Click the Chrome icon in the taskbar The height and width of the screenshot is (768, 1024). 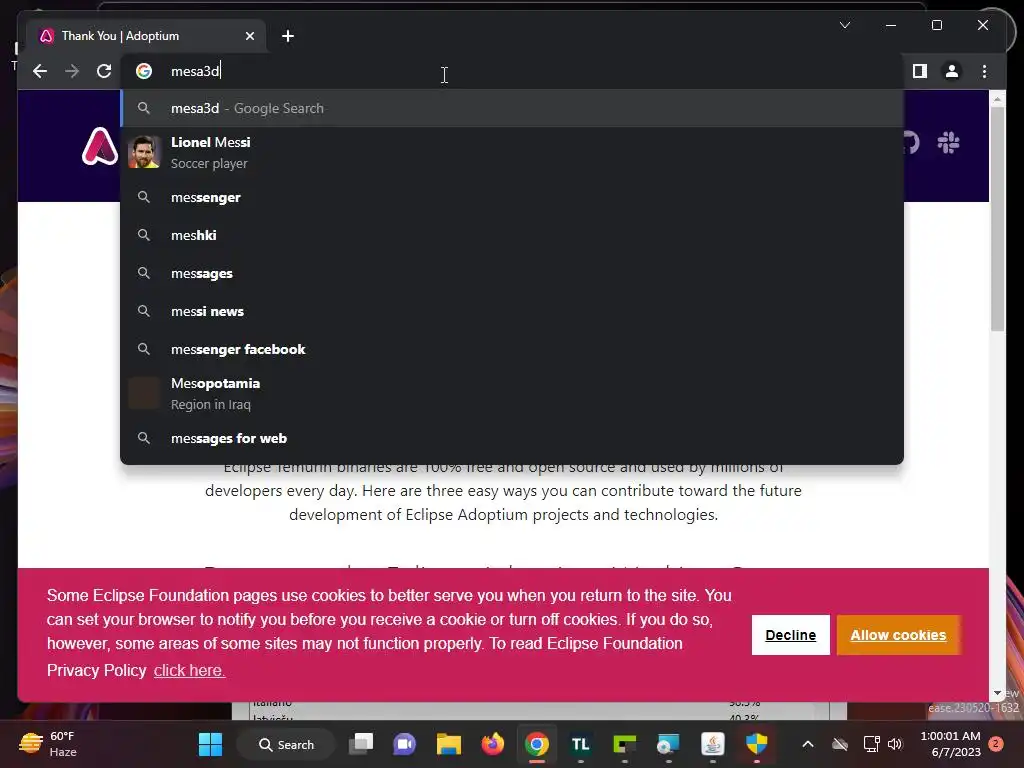(537, 744)
